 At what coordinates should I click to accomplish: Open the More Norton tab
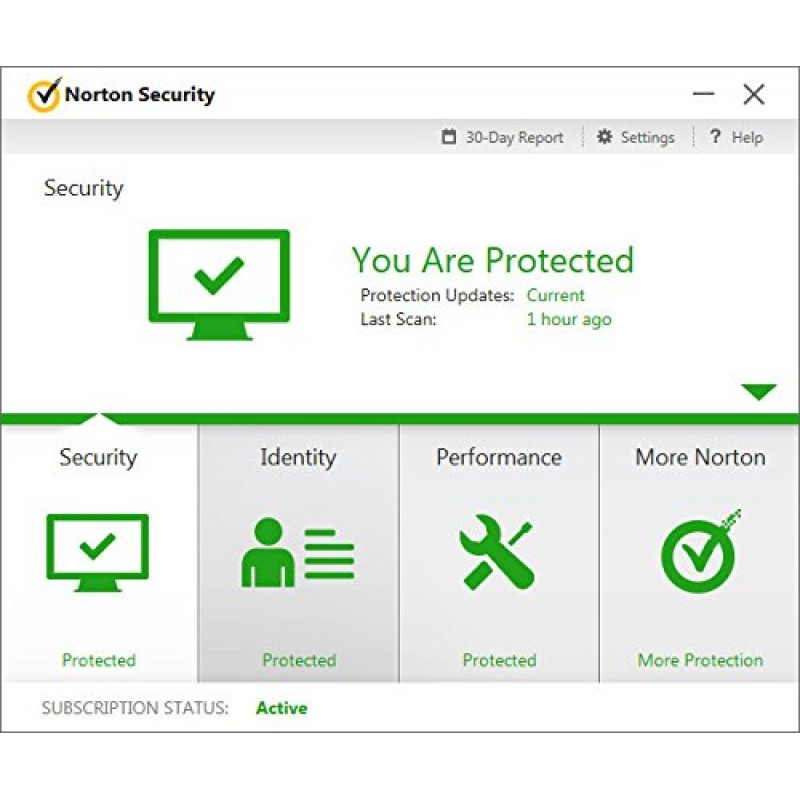pyautogui.click(x=700, y=458)
